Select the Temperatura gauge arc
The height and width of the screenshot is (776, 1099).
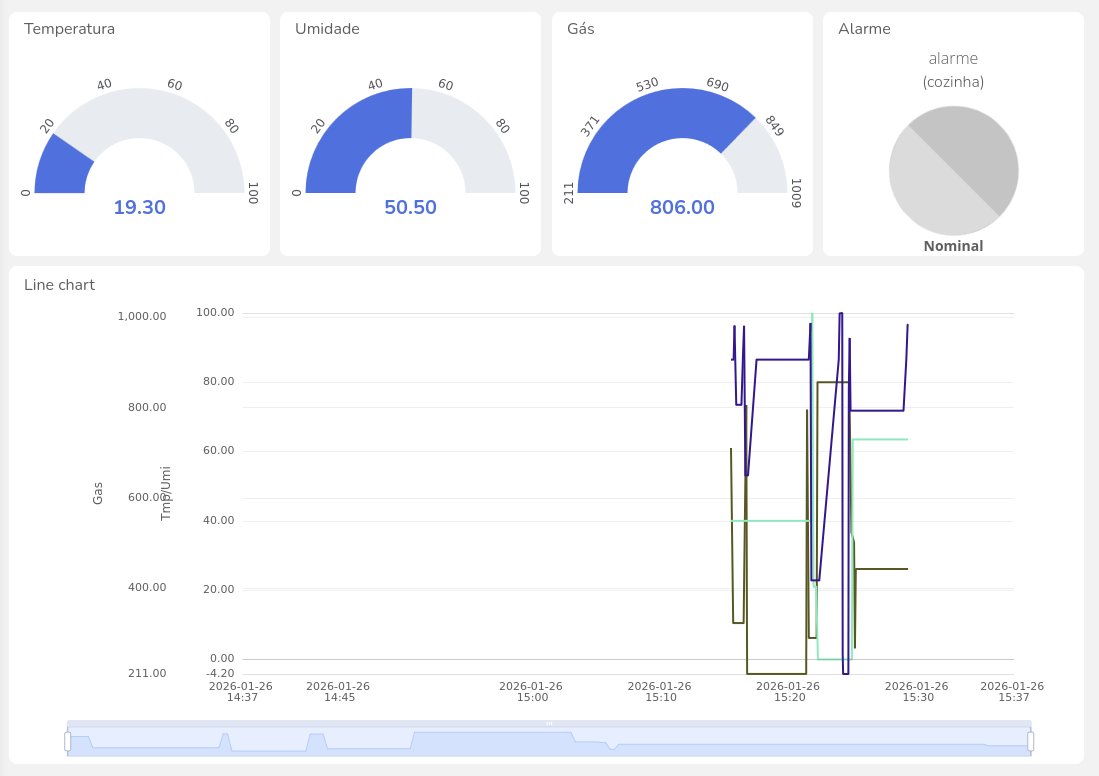click(x=60, y=160)
